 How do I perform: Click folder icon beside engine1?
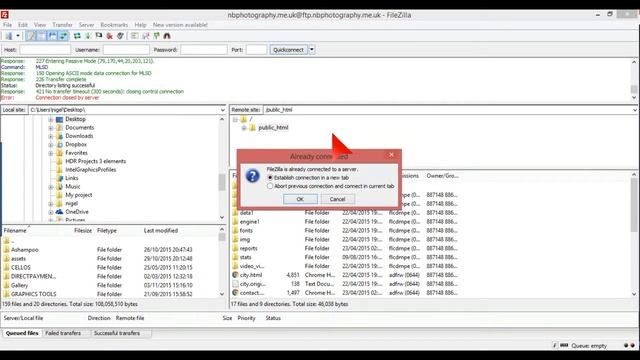click(x=235, y=222)
